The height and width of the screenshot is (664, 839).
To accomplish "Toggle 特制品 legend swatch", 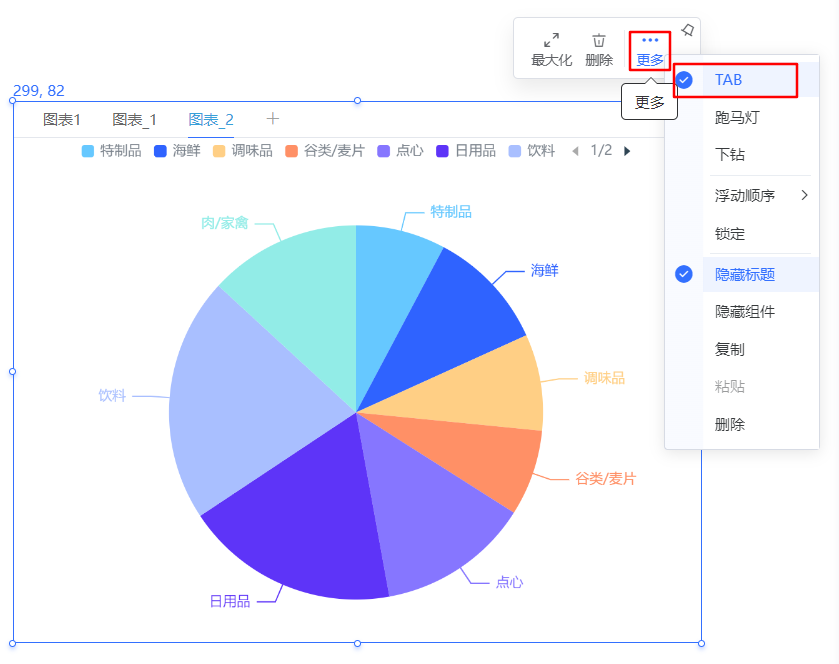I will pyautogui.click(x=88, y=151).
